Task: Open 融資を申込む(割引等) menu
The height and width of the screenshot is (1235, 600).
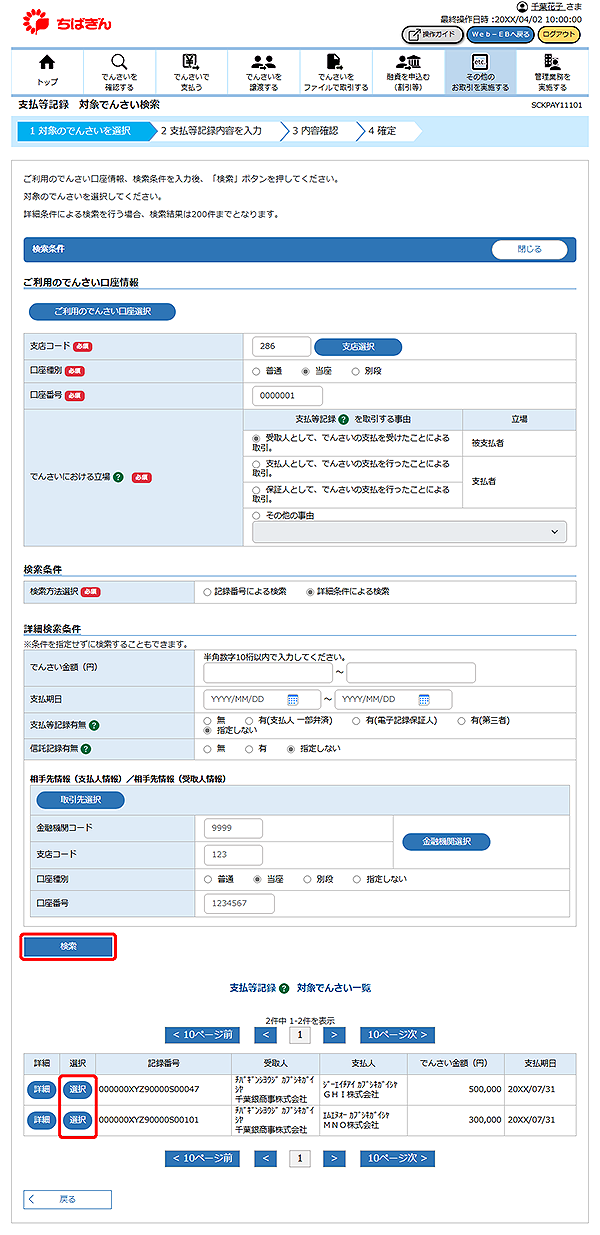Action: tap(408, 71)
